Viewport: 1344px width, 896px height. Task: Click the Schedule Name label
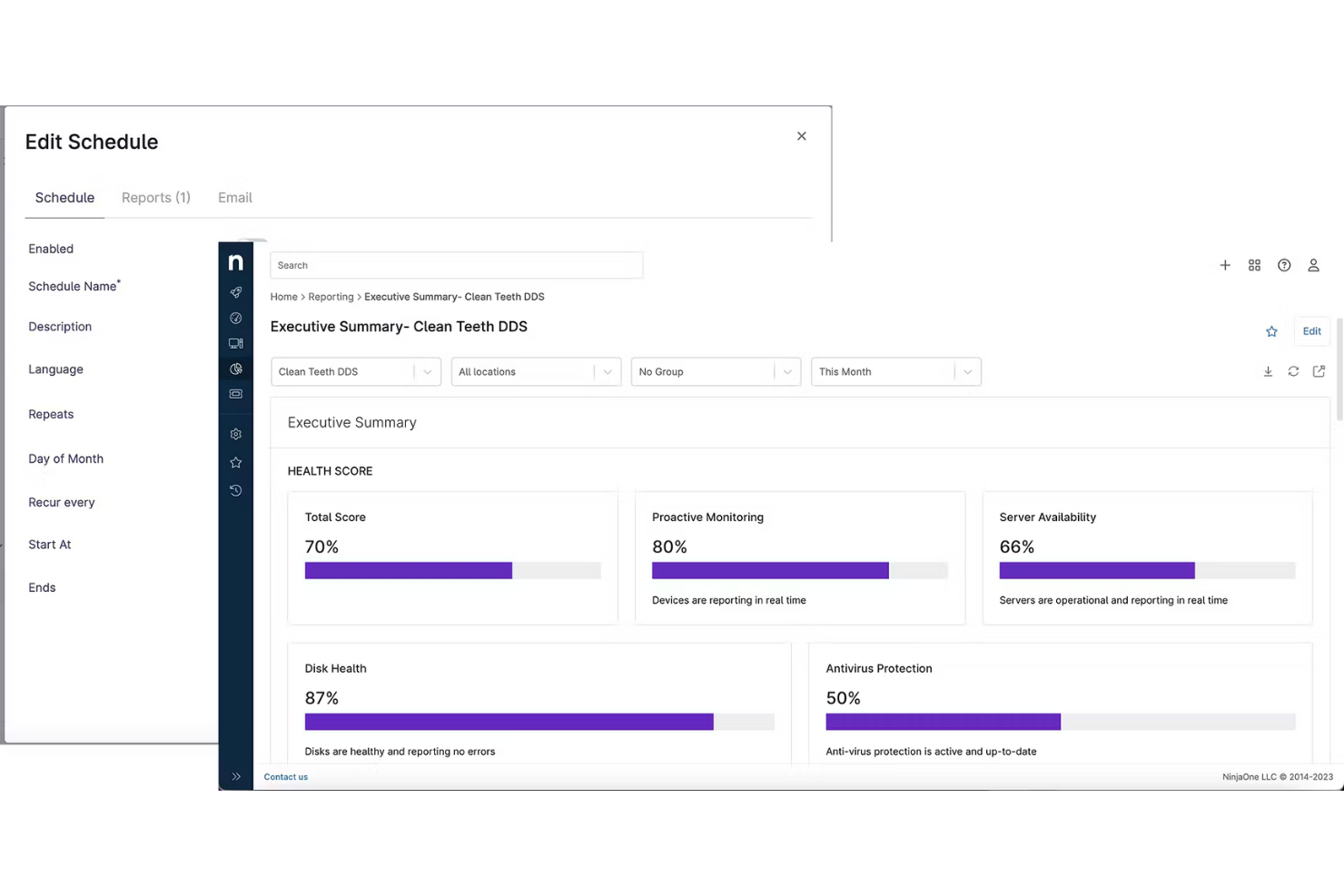[74, 286]
